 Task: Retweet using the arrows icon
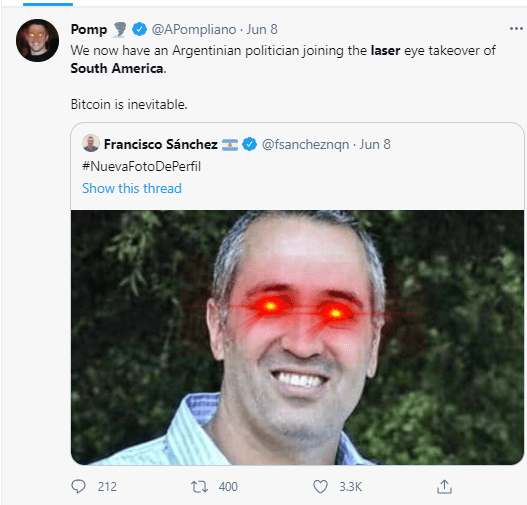pos(199,487)
